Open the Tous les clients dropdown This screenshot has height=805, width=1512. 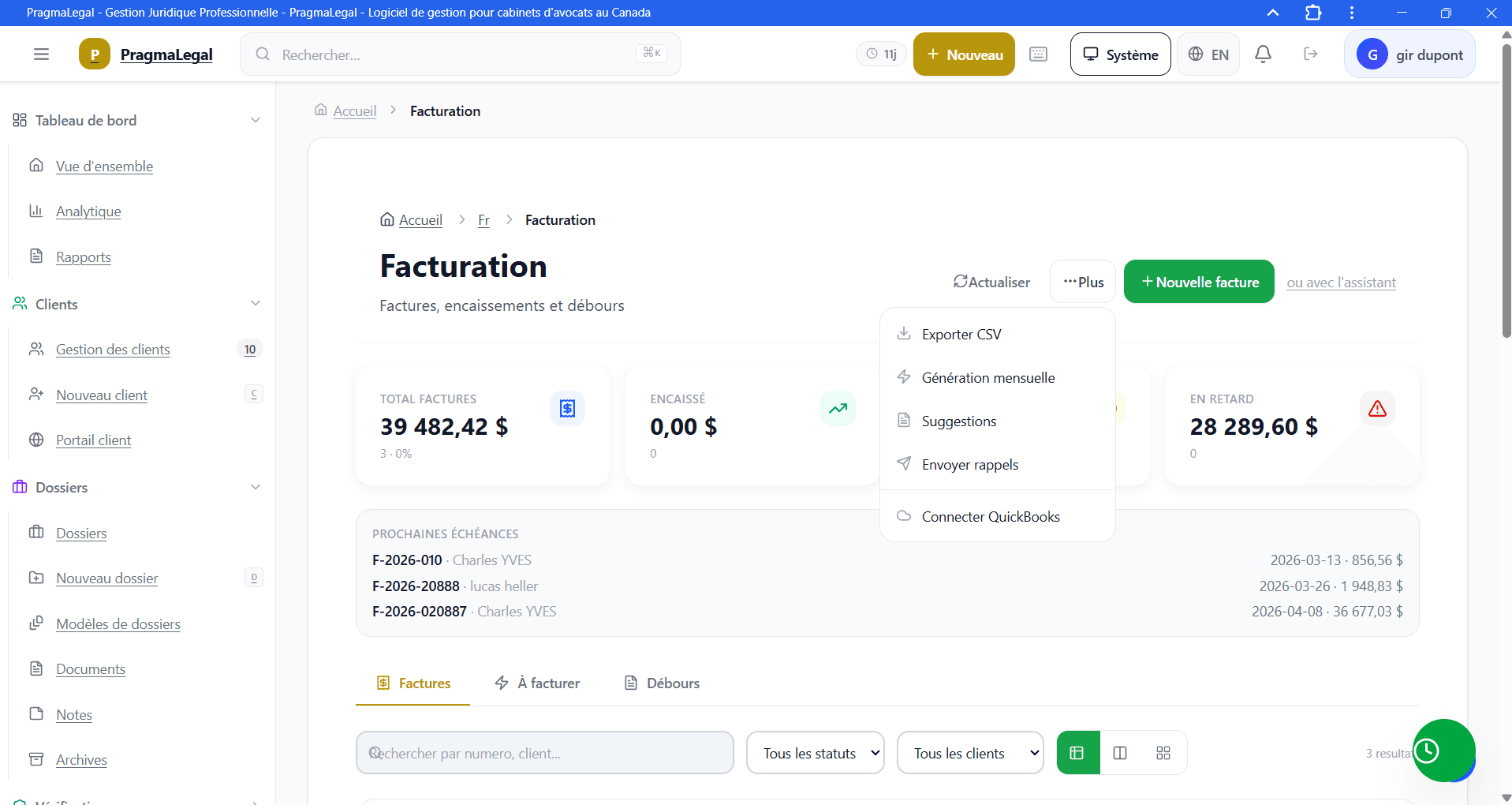pyautogui.click(x=970, y=753)
